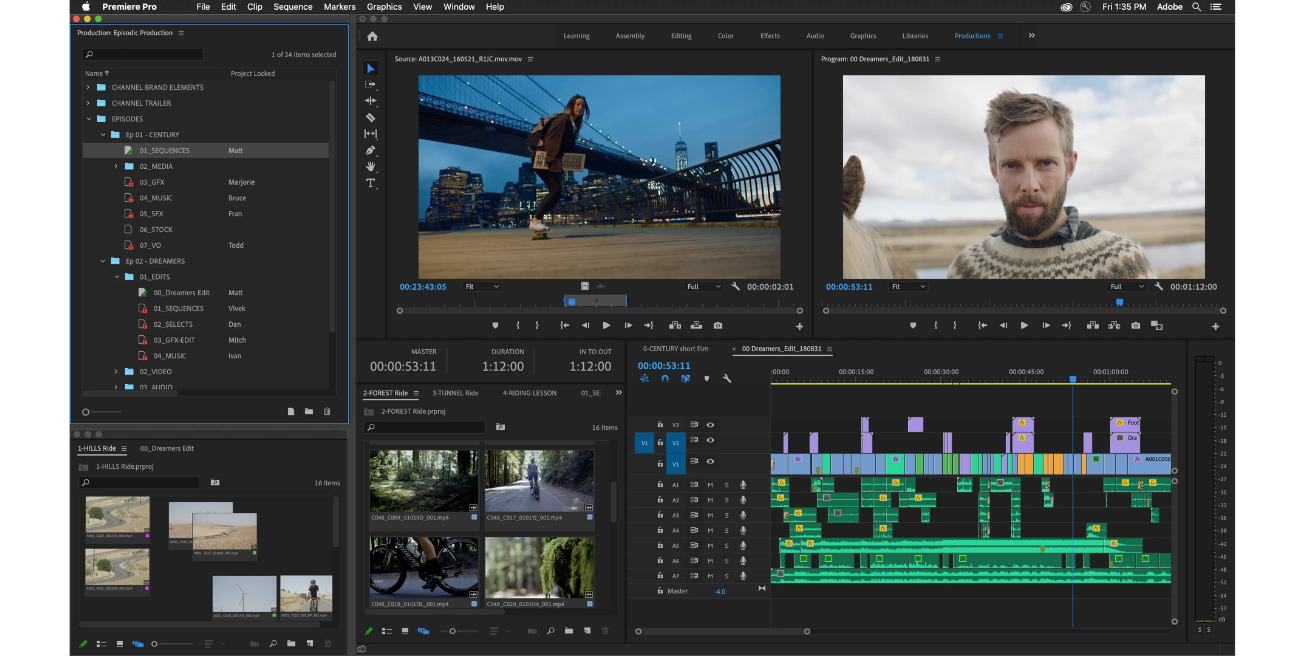Click search icon at FOREST Ride bin bottom
Viewport: 1305px width, 656px height.
pos(550,631)
